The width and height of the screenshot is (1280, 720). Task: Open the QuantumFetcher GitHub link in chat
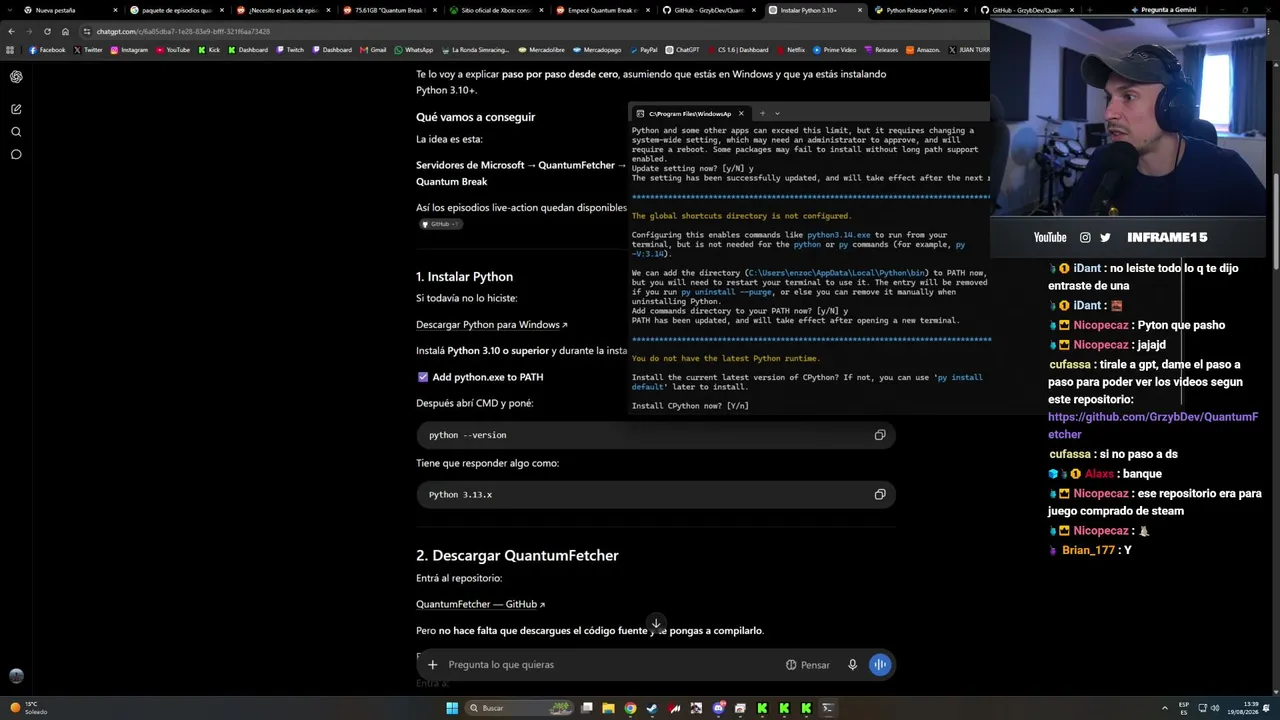(1153, 426)
